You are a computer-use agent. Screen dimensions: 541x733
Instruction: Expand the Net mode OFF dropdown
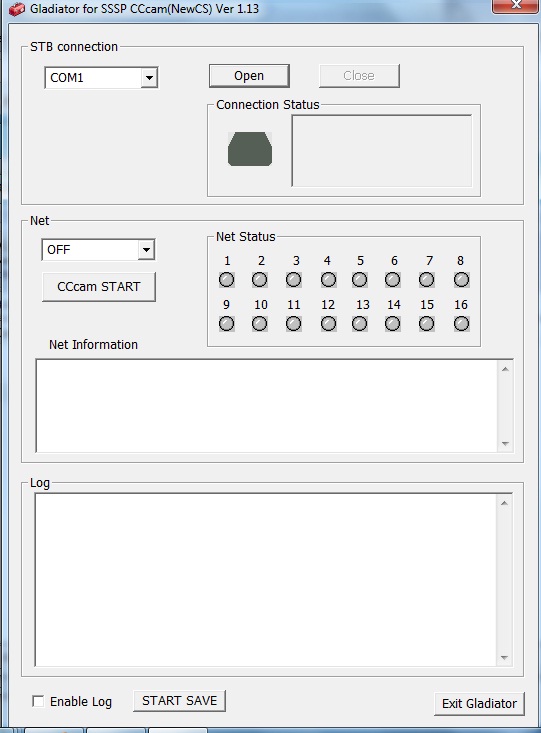146,250
